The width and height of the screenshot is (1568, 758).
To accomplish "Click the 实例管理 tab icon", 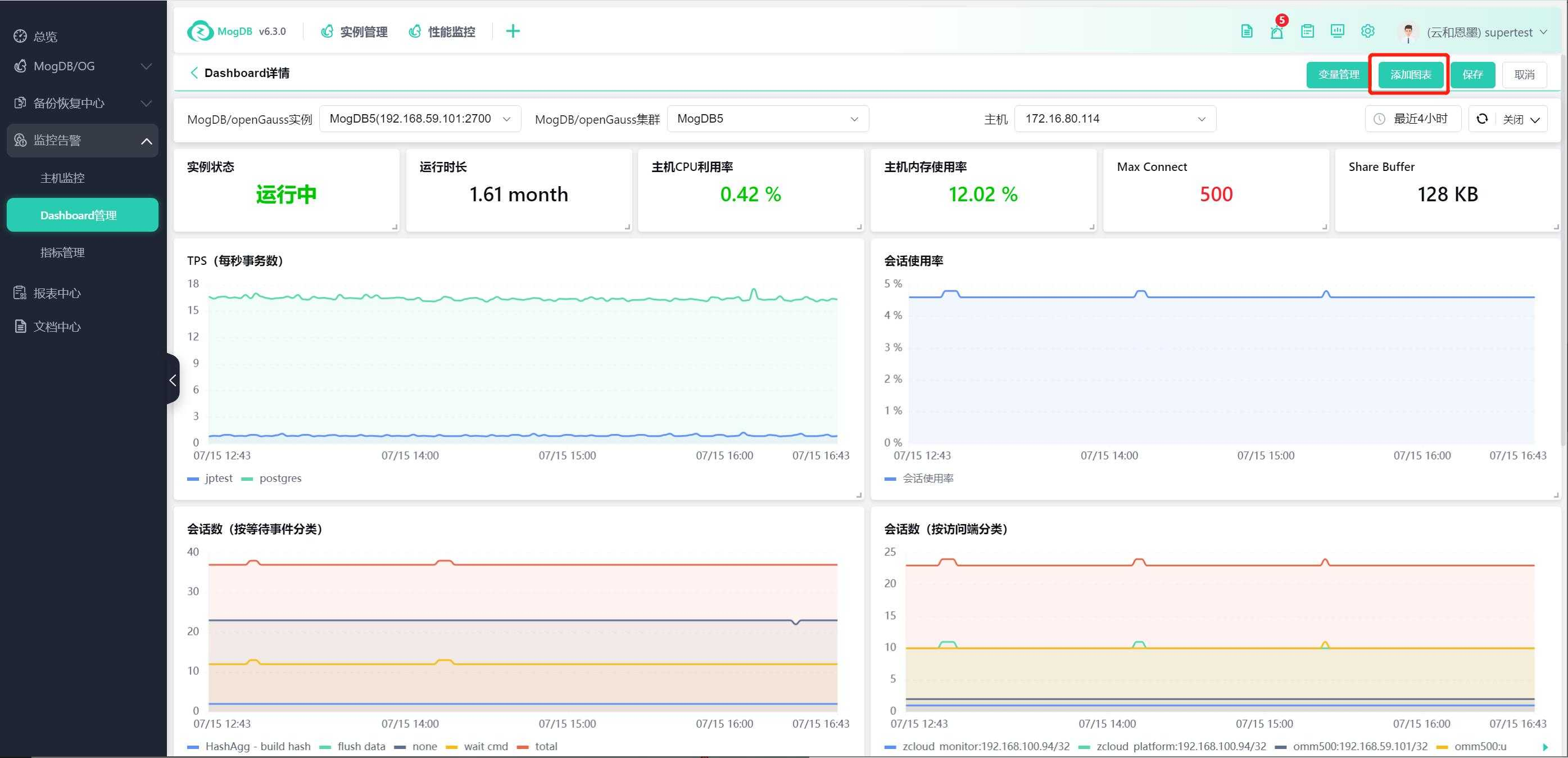I will click(x=327, y=31).
